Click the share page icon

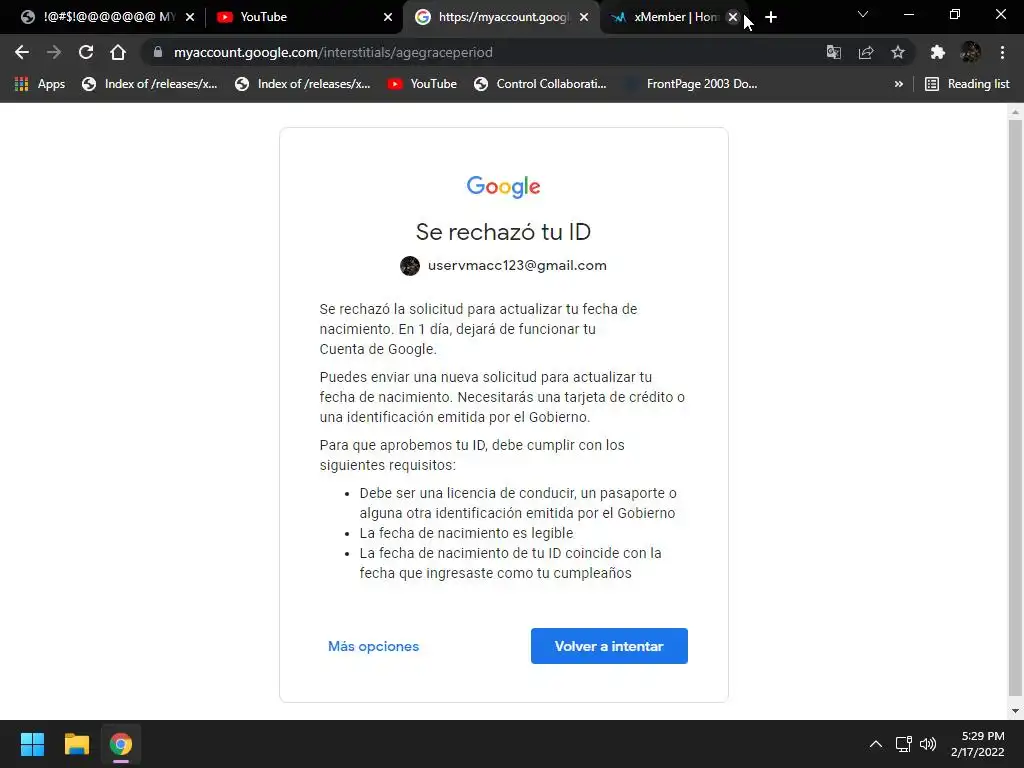point(866,52)
